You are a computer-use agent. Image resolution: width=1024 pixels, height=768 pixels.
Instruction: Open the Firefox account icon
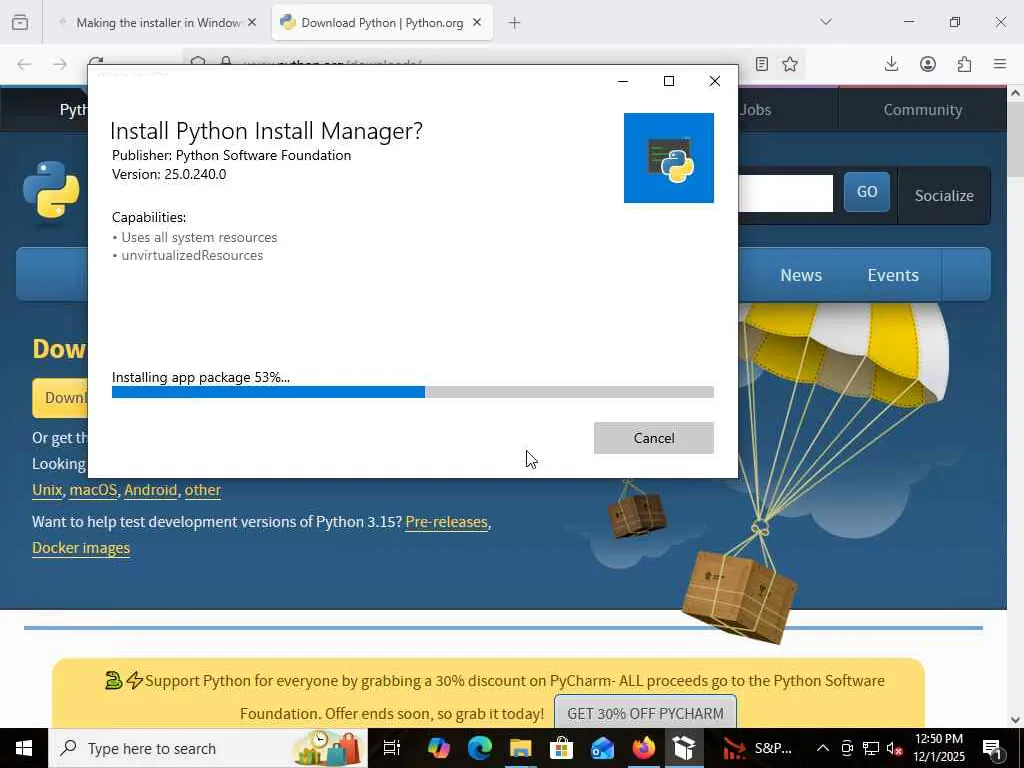[928, 64]
